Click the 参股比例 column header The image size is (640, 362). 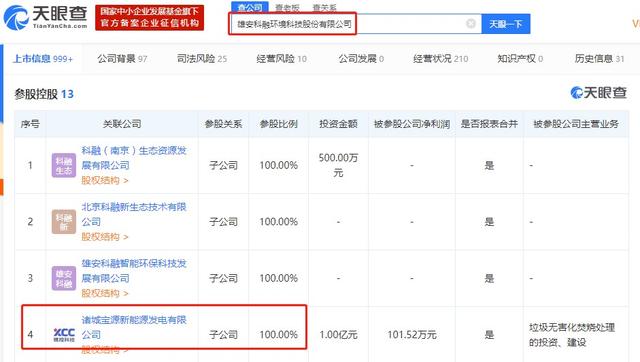coord(279,124)
